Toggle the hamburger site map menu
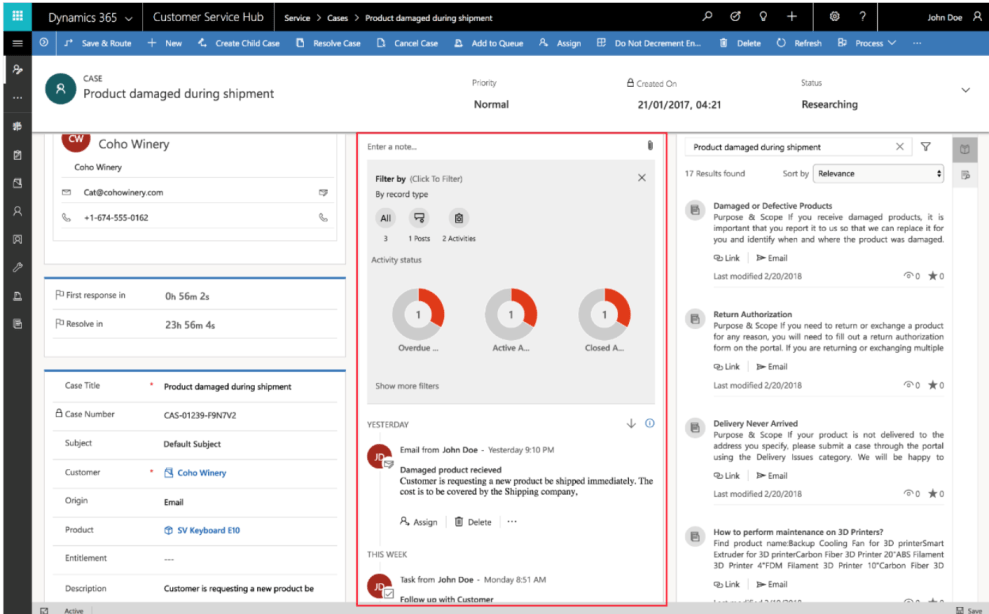Image resolution: width=989 pixels, height=614 pixels. (x=18, y=43)
